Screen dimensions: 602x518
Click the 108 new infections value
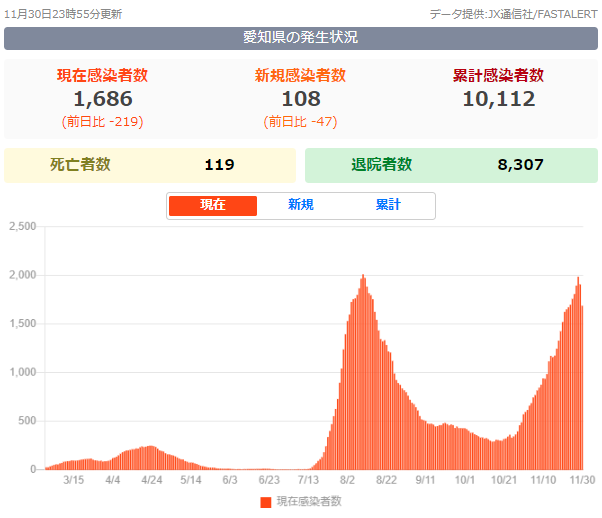pyautogui.click(x=301, y=99)
